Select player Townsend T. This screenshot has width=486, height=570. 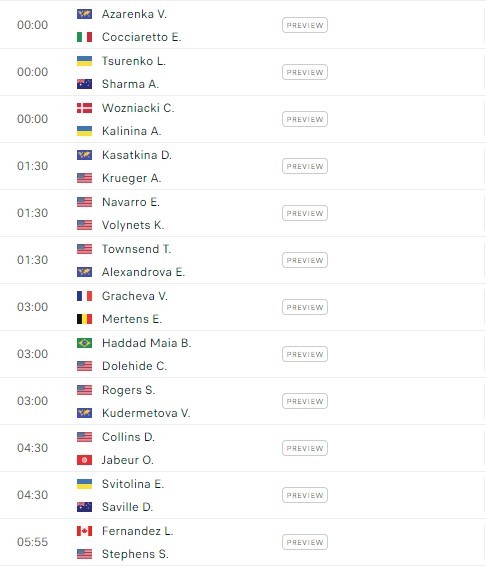pos(136,249)
